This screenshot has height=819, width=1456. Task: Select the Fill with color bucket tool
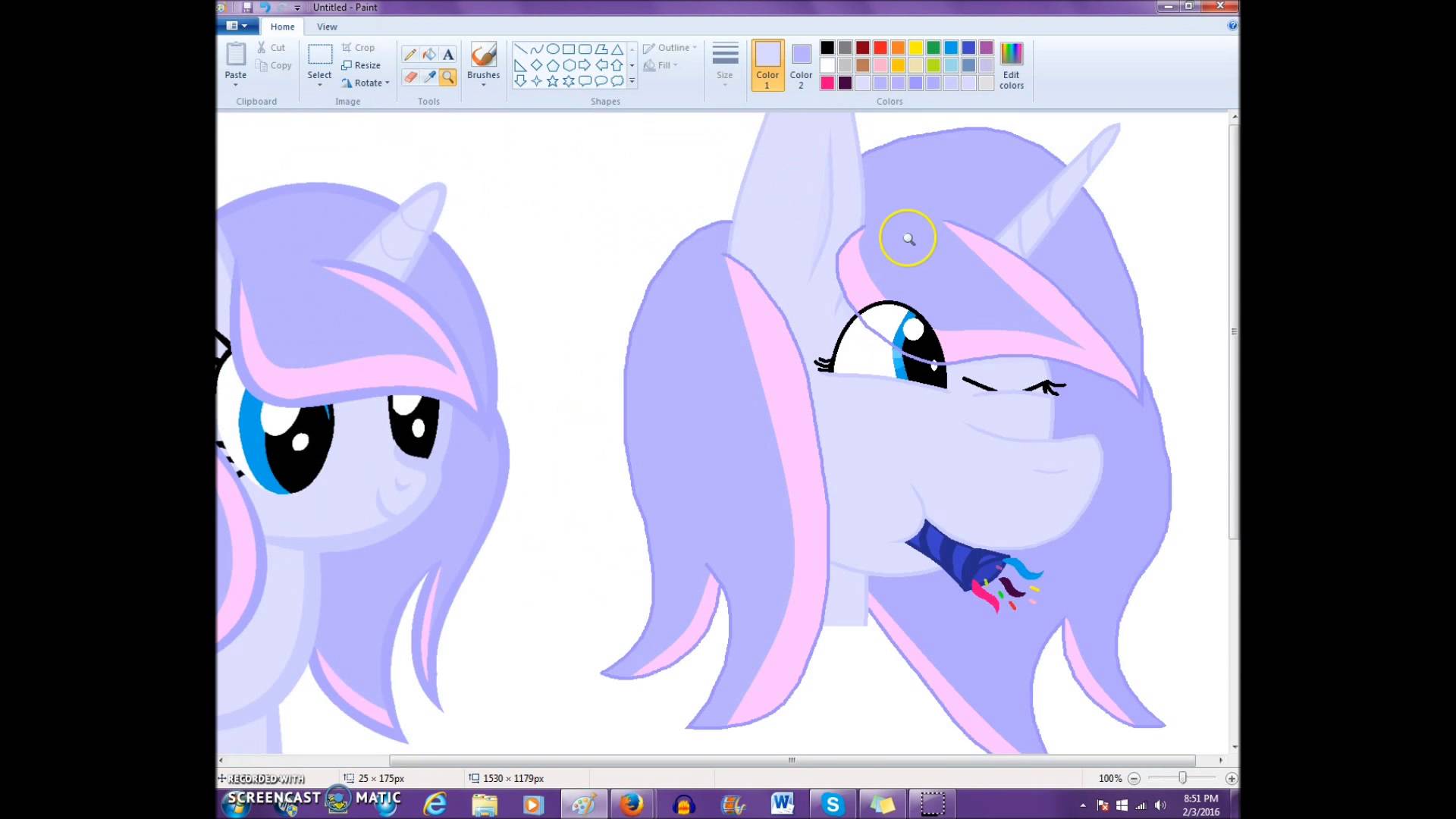click(x=429, y=55)
